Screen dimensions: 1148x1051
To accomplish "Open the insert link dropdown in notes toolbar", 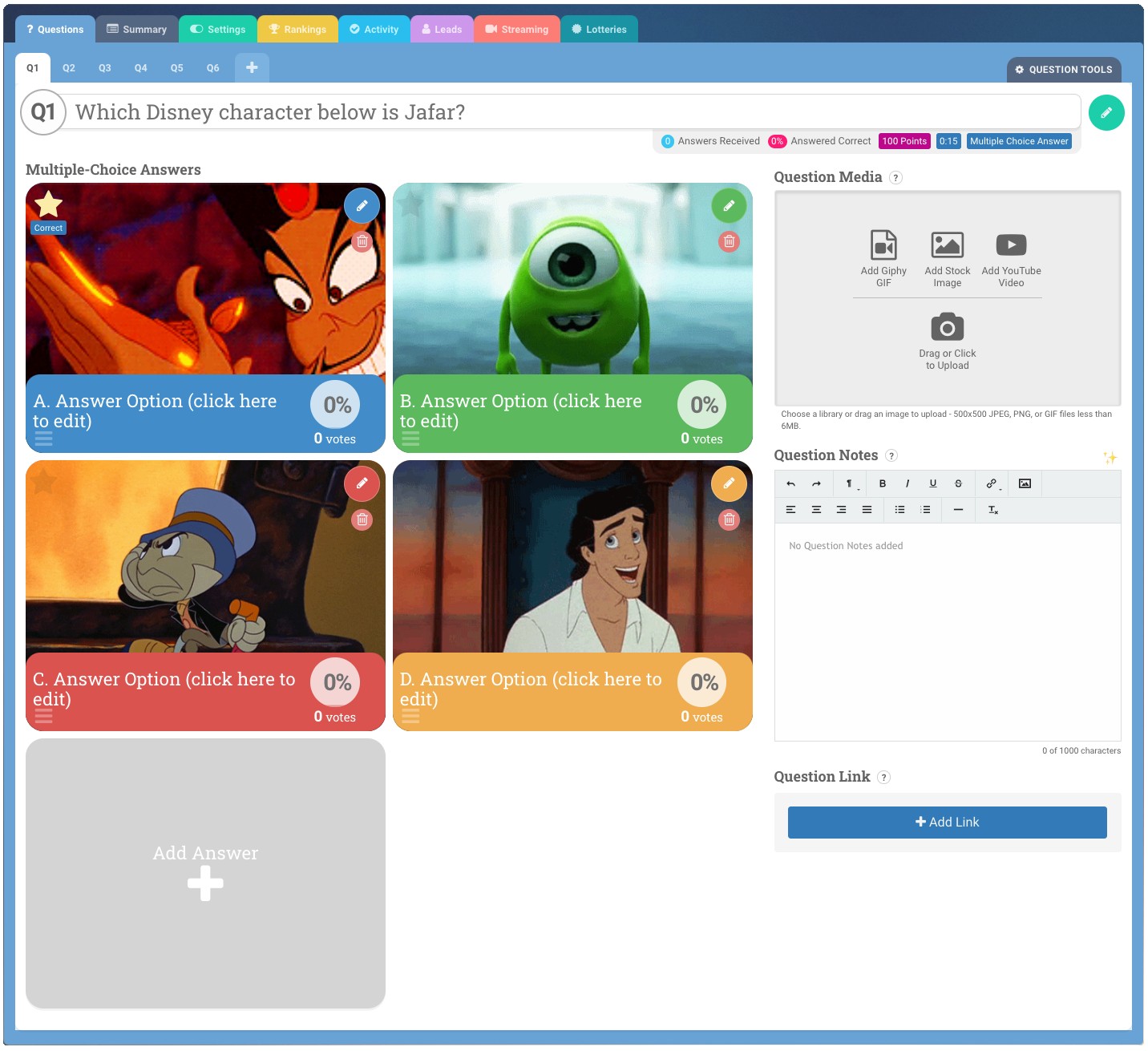I will coord(993,484).
